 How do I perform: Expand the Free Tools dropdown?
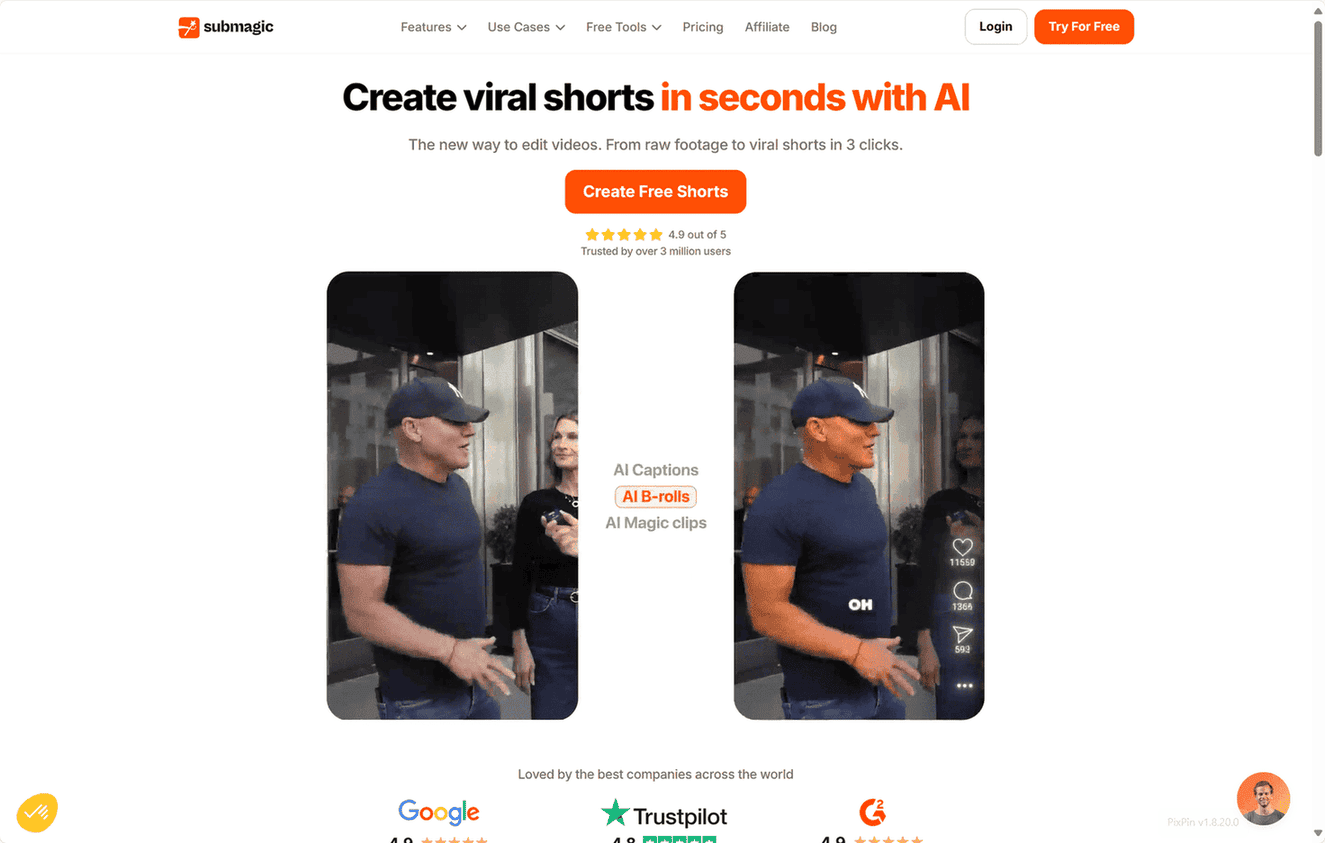pyautogui.click(x=623, y=27)
